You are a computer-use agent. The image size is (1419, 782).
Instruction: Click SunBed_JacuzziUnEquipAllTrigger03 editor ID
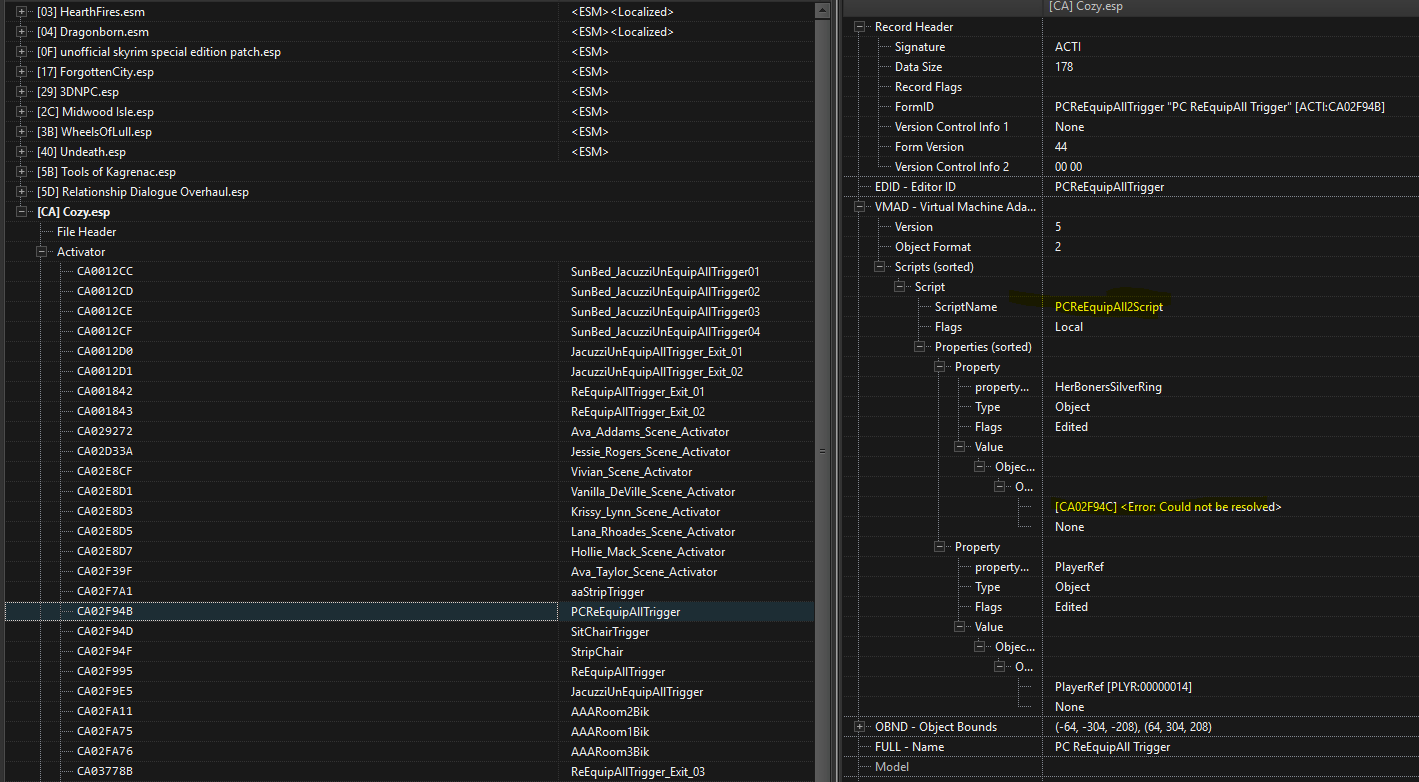coord(665,312)
